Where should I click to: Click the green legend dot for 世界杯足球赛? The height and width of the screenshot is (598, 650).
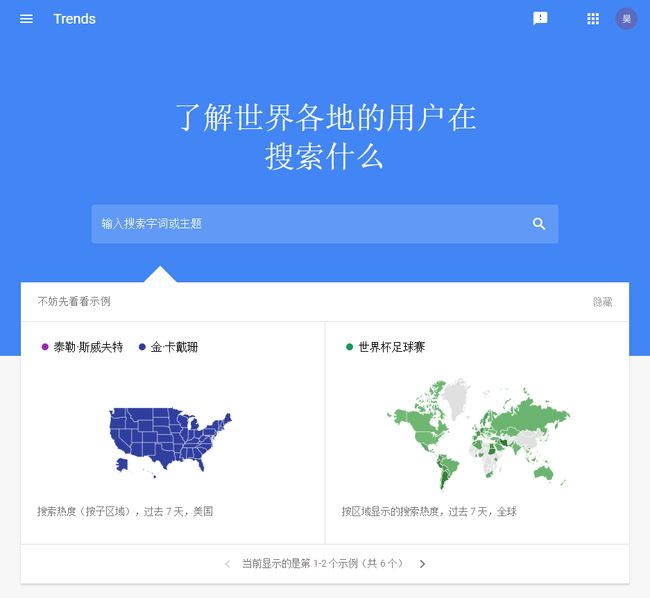(349, 347)
